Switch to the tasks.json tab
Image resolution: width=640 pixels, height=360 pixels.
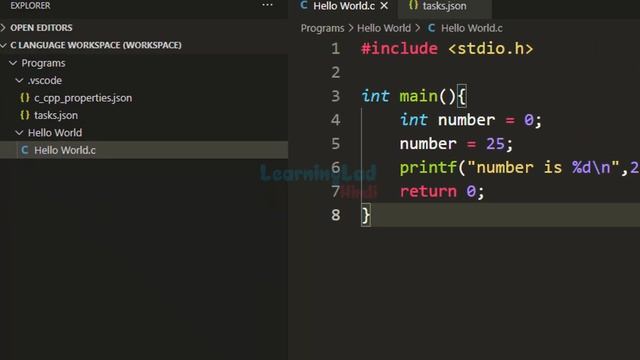(x=444, y=6)
